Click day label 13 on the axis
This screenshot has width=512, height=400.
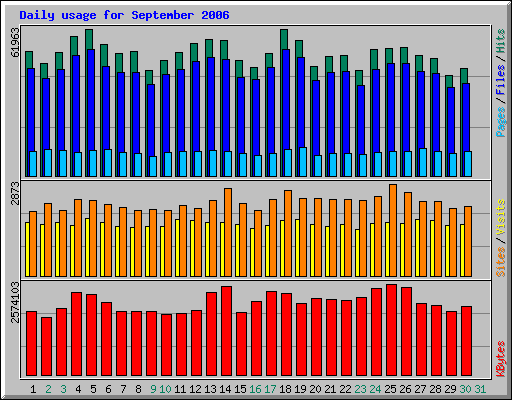pyautogui.click(x=210, y=389)
